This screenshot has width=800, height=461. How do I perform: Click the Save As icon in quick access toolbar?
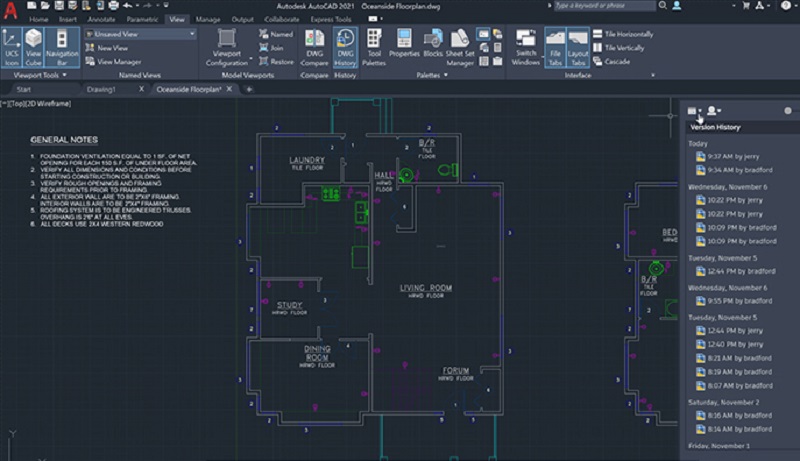tap(72, 6)
